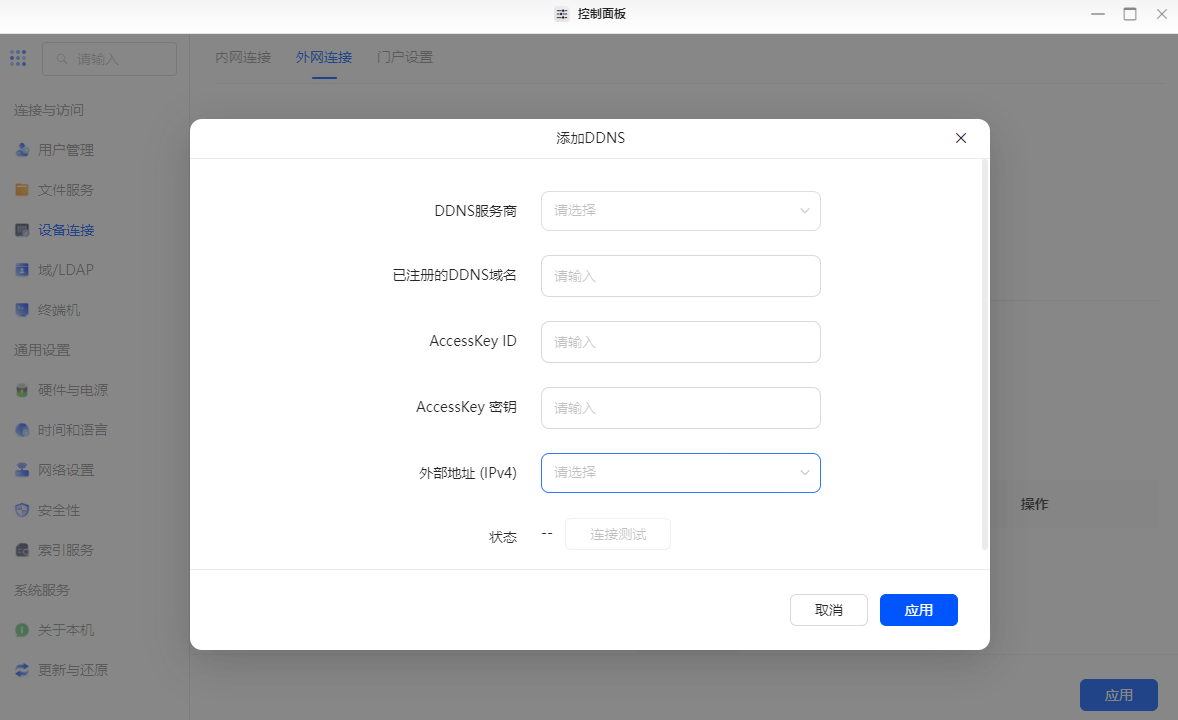Open the 域/LDAP sidebar icon

tap(23, 270)
